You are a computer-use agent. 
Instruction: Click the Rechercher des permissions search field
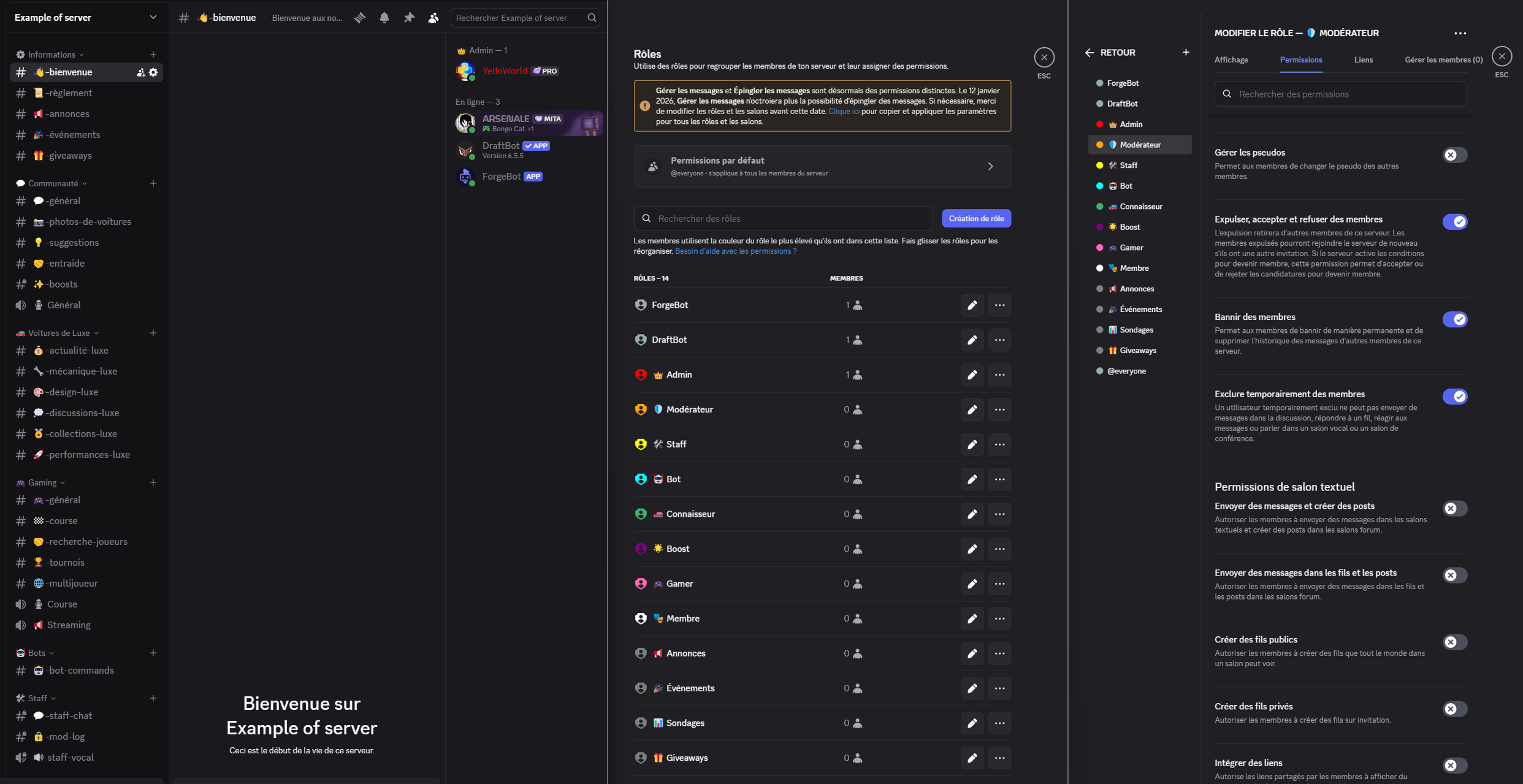coord(1340,93)
